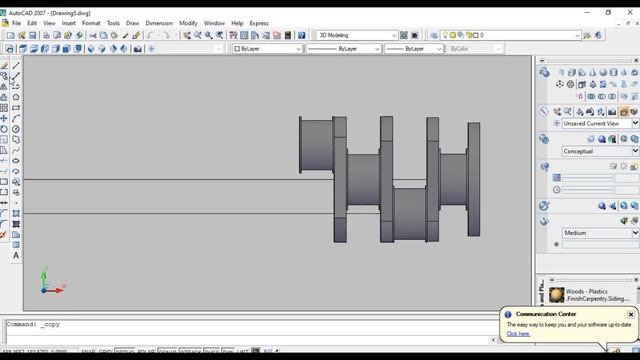
Task: Click the Cut to clipboard icon
Action: point(93,36)
